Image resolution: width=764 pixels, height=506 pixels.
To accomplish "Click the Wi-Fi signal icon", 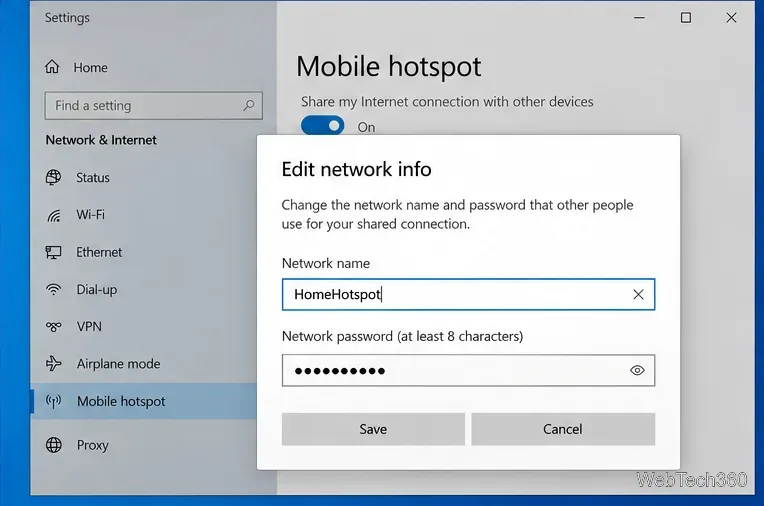I will (54, 215).
